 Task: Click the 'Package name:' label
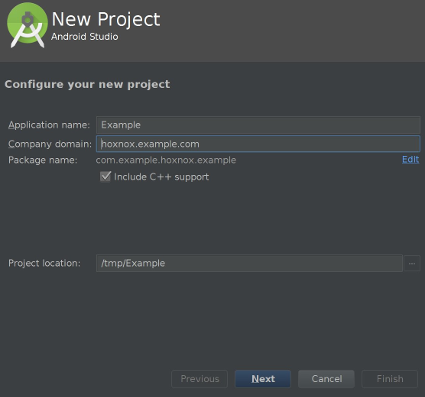[43, 160]
